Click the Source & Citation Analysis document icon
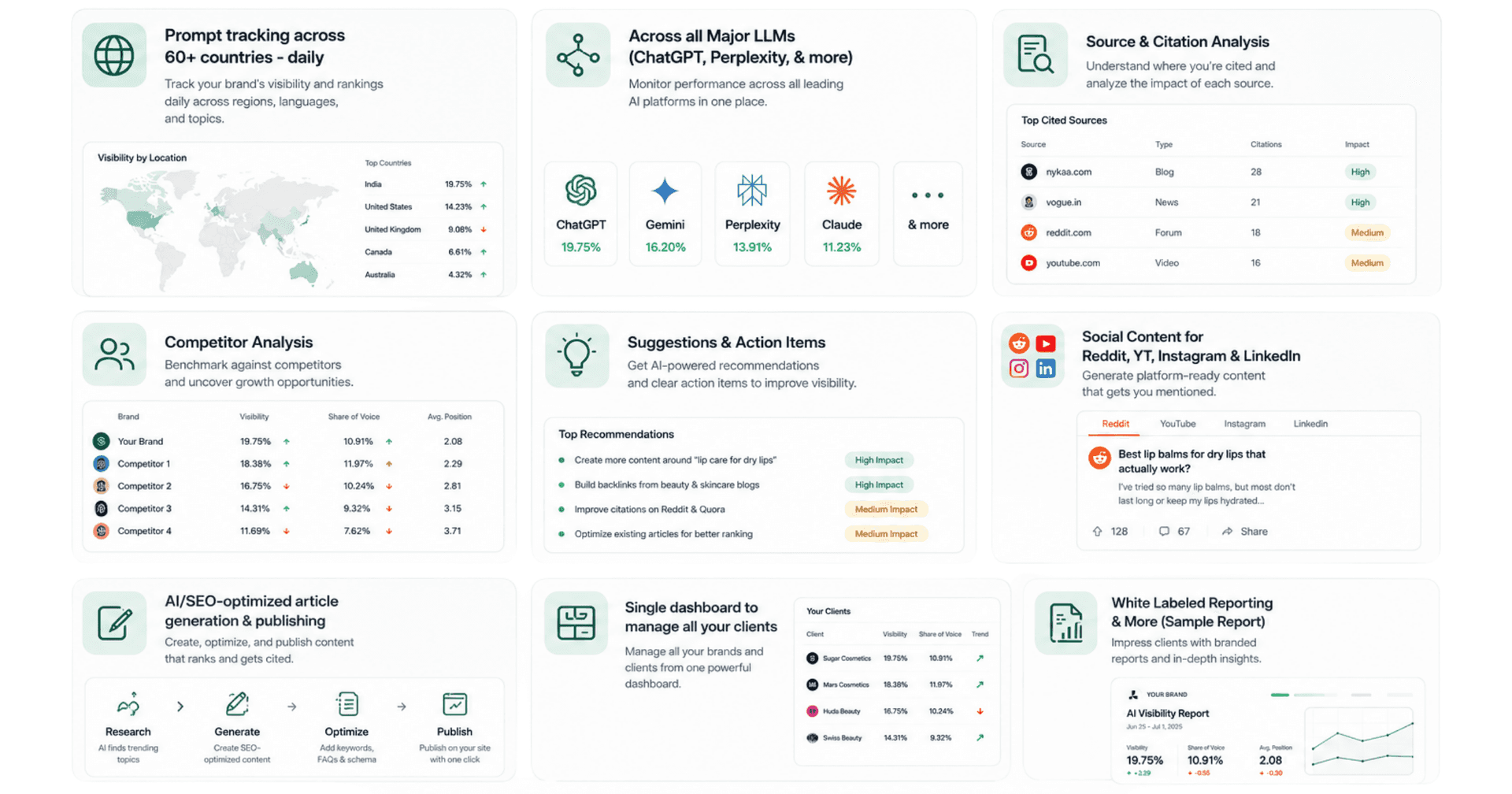The height and width of the screenshot is (794, 1512). tap(1036, 55)
